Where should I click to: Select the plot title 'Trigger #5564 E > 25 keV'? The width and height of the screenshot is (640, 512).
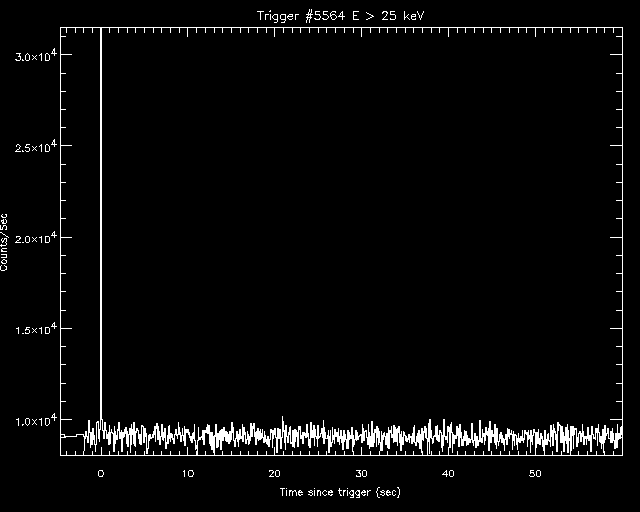pyautogui.click(x=340, y=16)
